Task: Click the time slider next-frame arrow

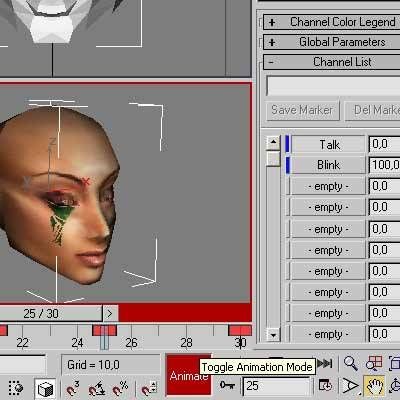Action: (110, 314)
